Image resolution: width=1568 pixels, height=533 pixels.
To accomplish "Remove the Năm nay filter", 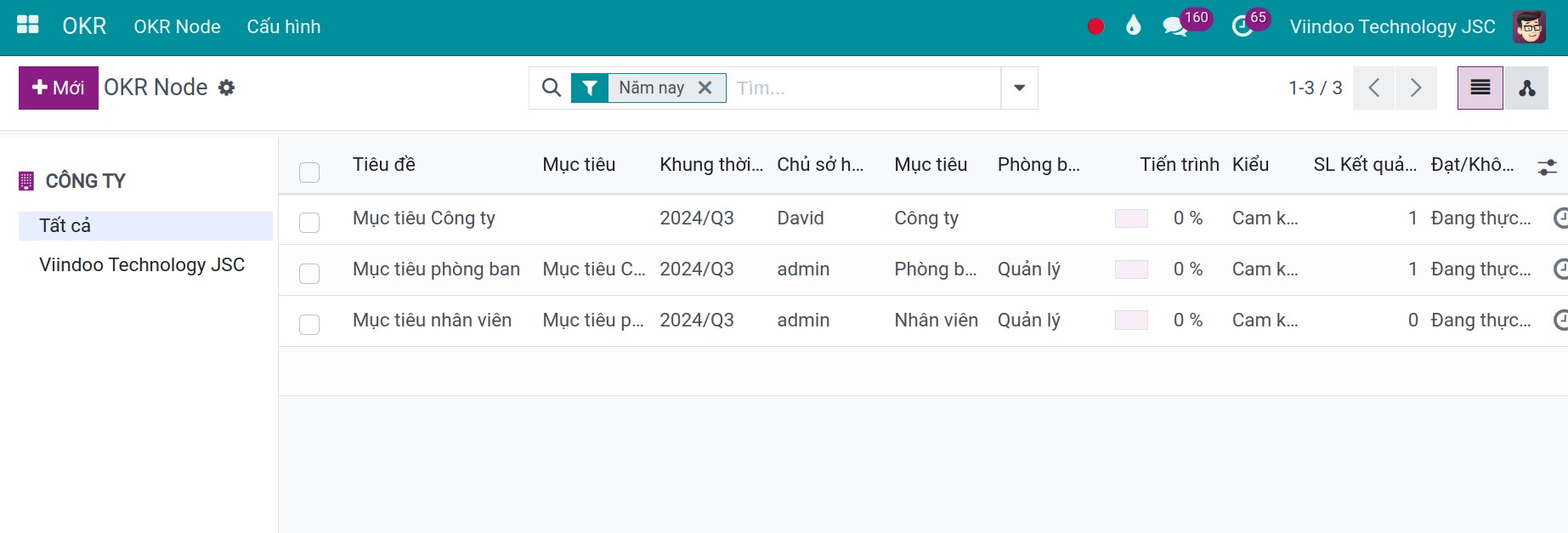I will 705,88.
